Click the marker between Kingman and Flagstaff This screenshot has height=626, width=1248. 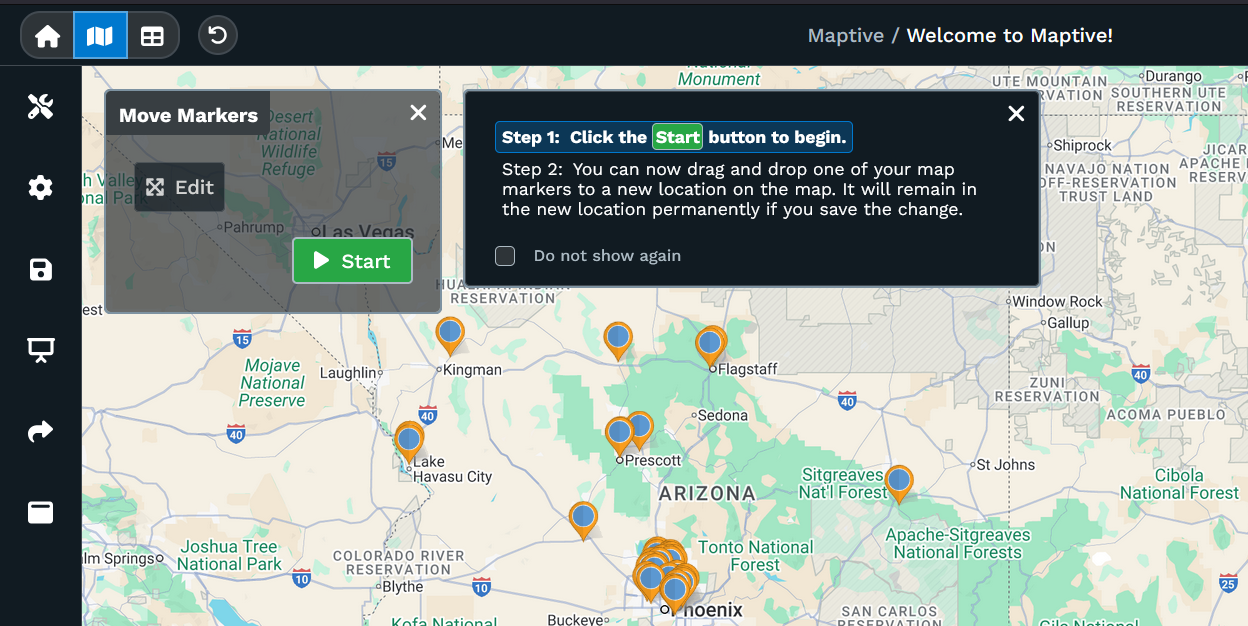tap(618, 339)
